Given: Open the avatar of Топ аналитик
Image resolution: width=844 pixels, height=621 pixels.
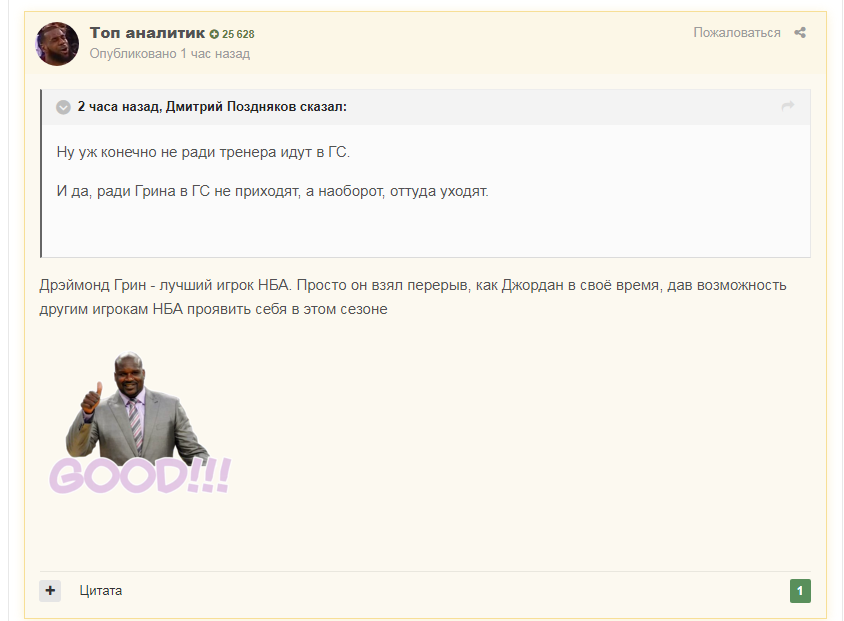Looking at the screenshot, I should tap(57, 44).
